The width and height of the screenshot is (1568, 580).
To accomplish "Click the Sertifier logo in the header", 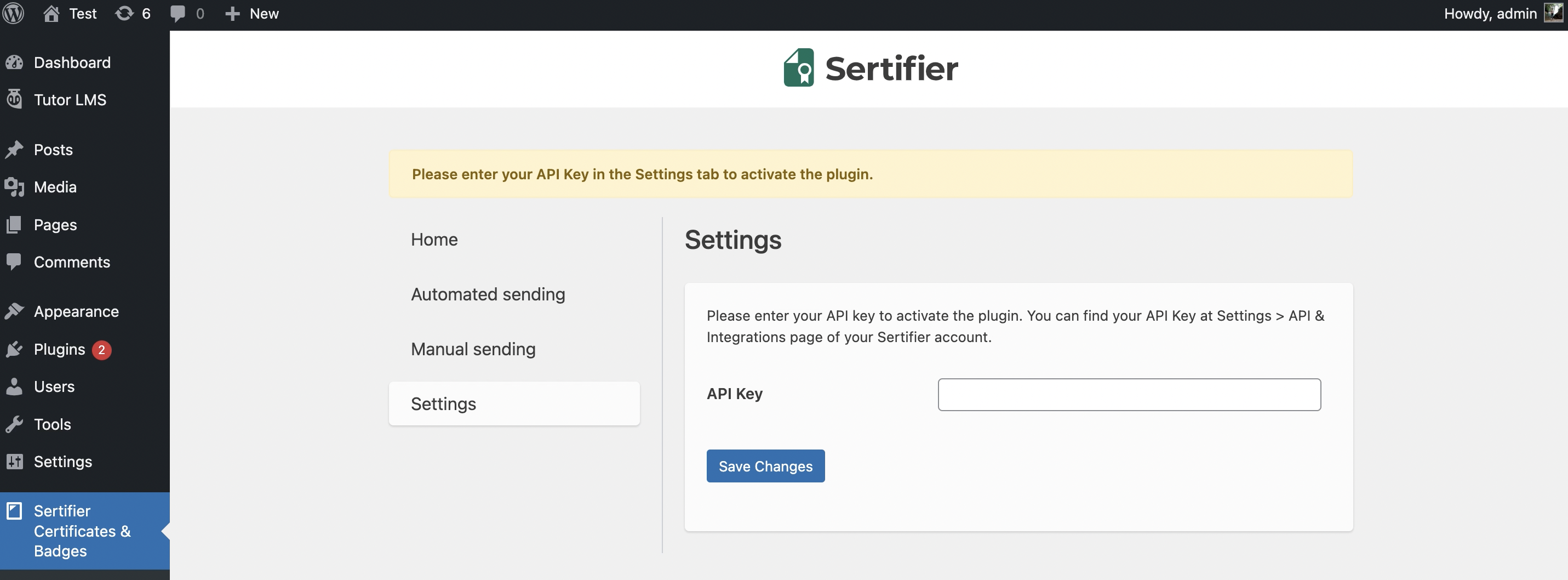I will [x=871, y=68].
